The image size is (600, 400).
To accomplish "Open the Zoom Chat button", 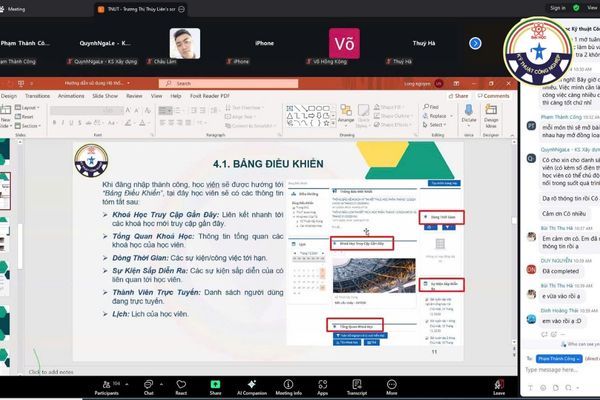I will tap(148, 387).
